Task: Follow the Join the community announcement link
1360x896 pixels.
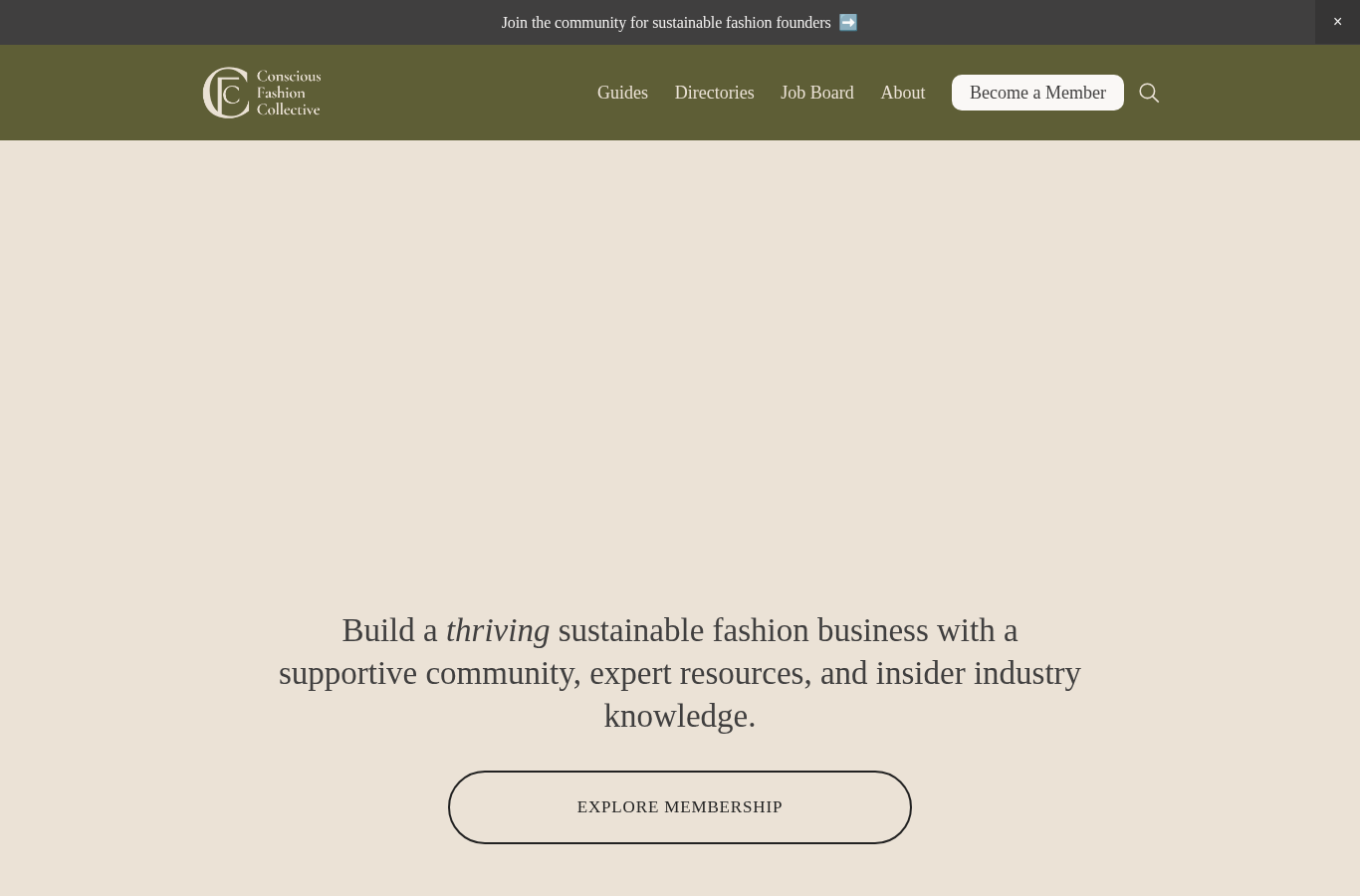Action: click(x=666, y=22)
